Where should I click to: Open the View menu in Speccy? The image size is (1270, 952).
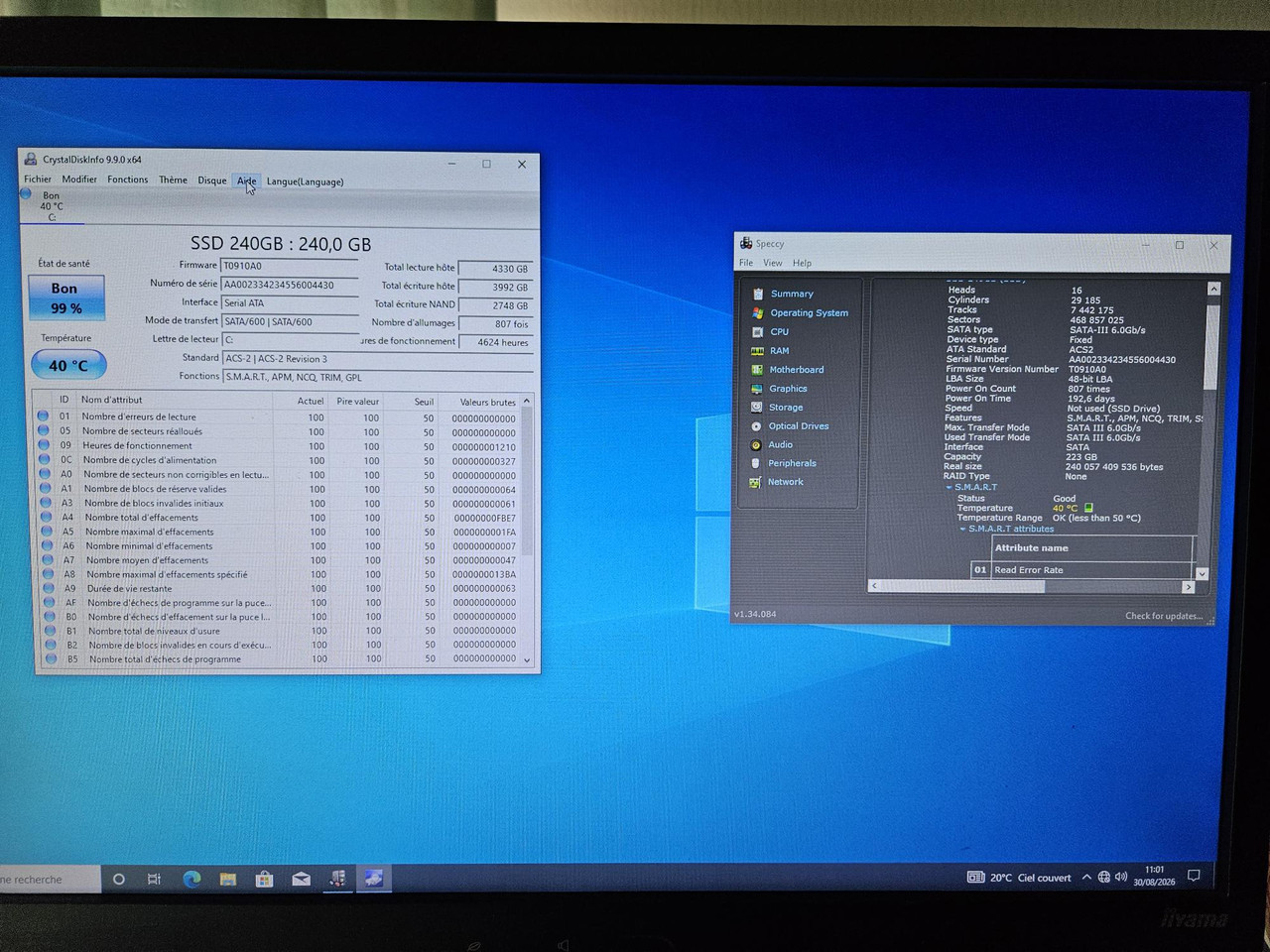[773, 263]
